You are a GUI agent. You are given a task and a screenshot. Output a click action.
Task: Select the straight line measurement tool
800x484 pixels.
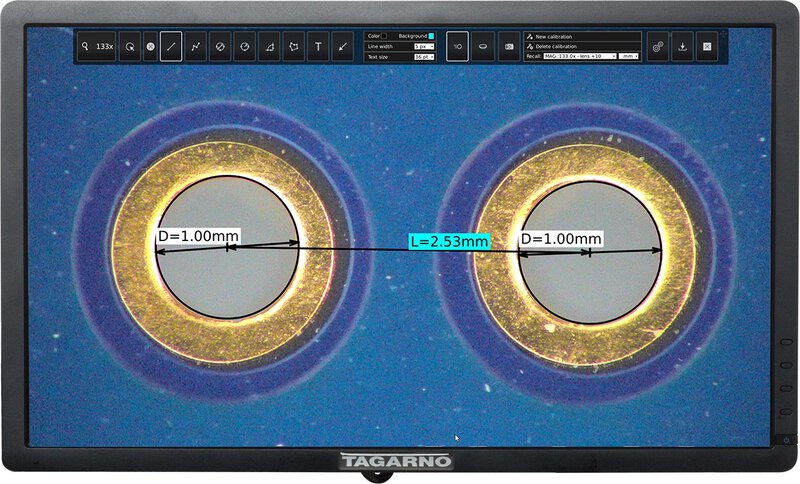click(171, 46)
